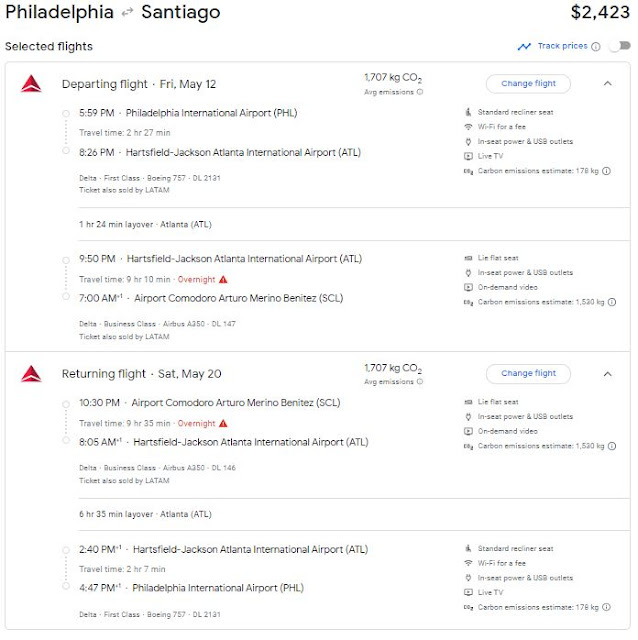This screenshot has height=640, width=638.
Task: Click the carbon estimate info for the 178 kg PHL–ATL leg
Action: tap(608, 171)
